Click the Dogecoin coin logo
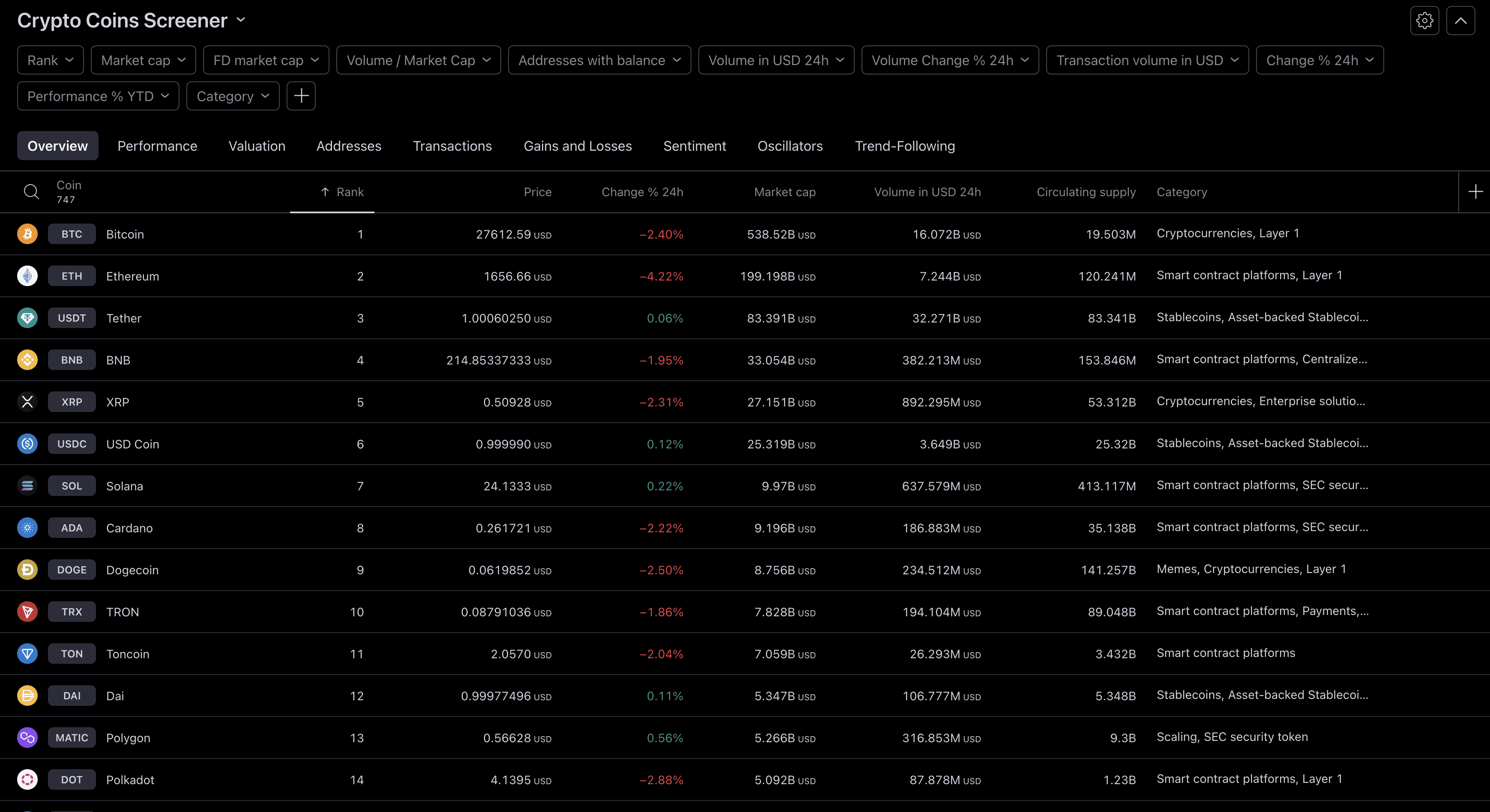 (x=27, y=570)
